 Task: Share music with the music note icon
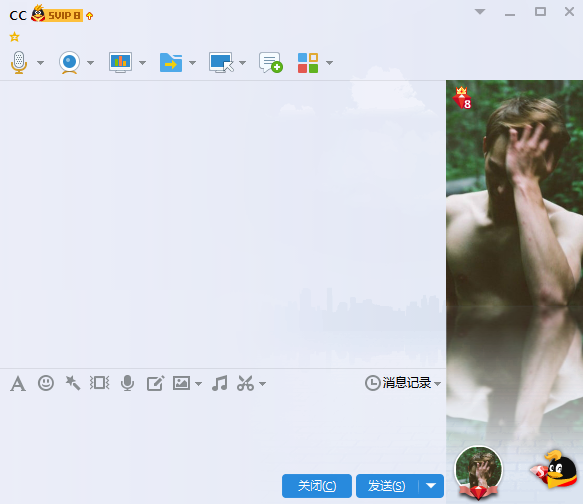[220, 383]
